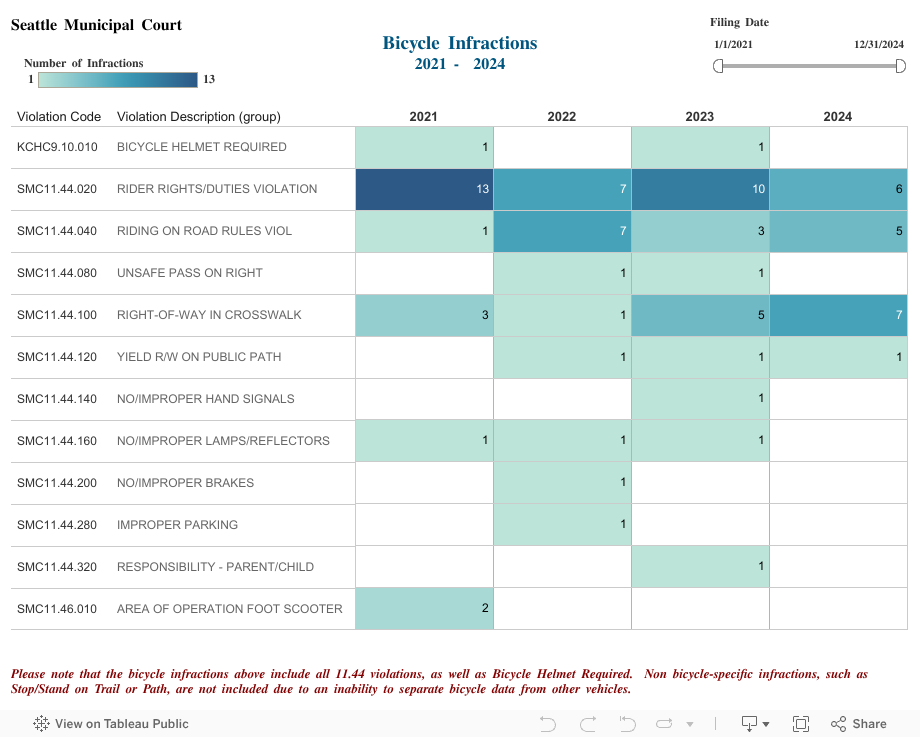Select the Violation Description (group) column header
The image size is (920, 737).
point(200,116)
